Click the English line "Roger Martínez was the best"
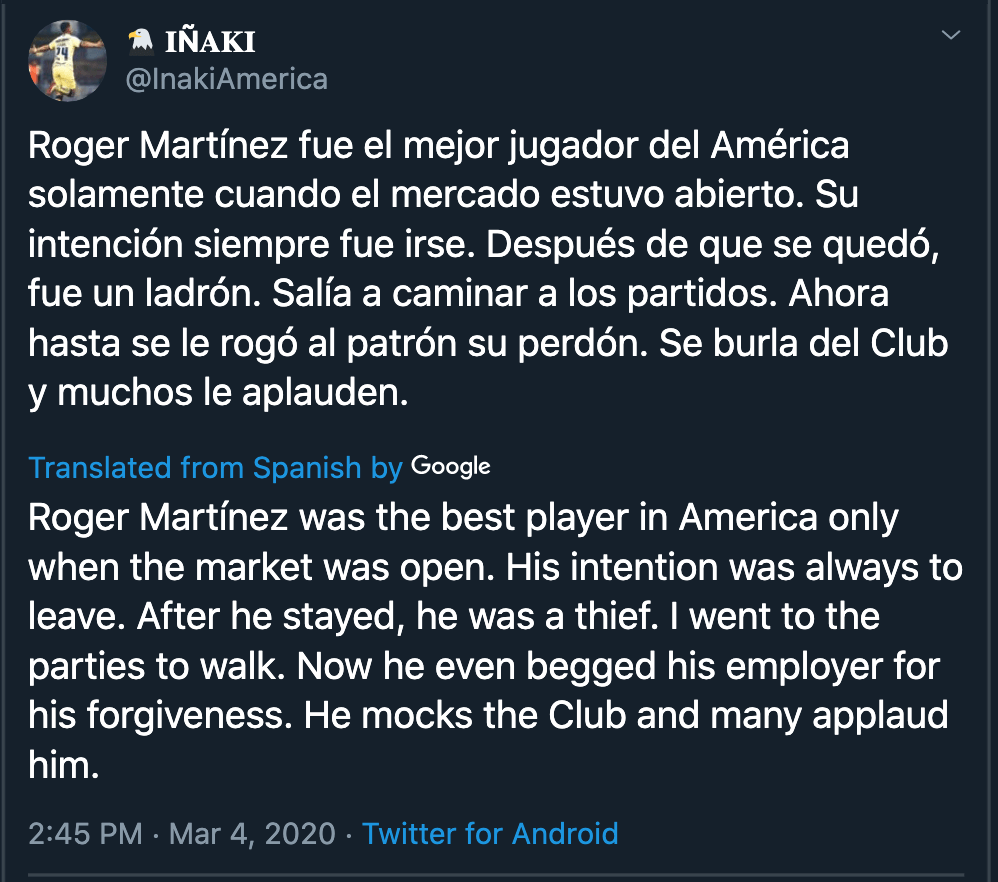 pyautogui.click(x=463, y=518)
